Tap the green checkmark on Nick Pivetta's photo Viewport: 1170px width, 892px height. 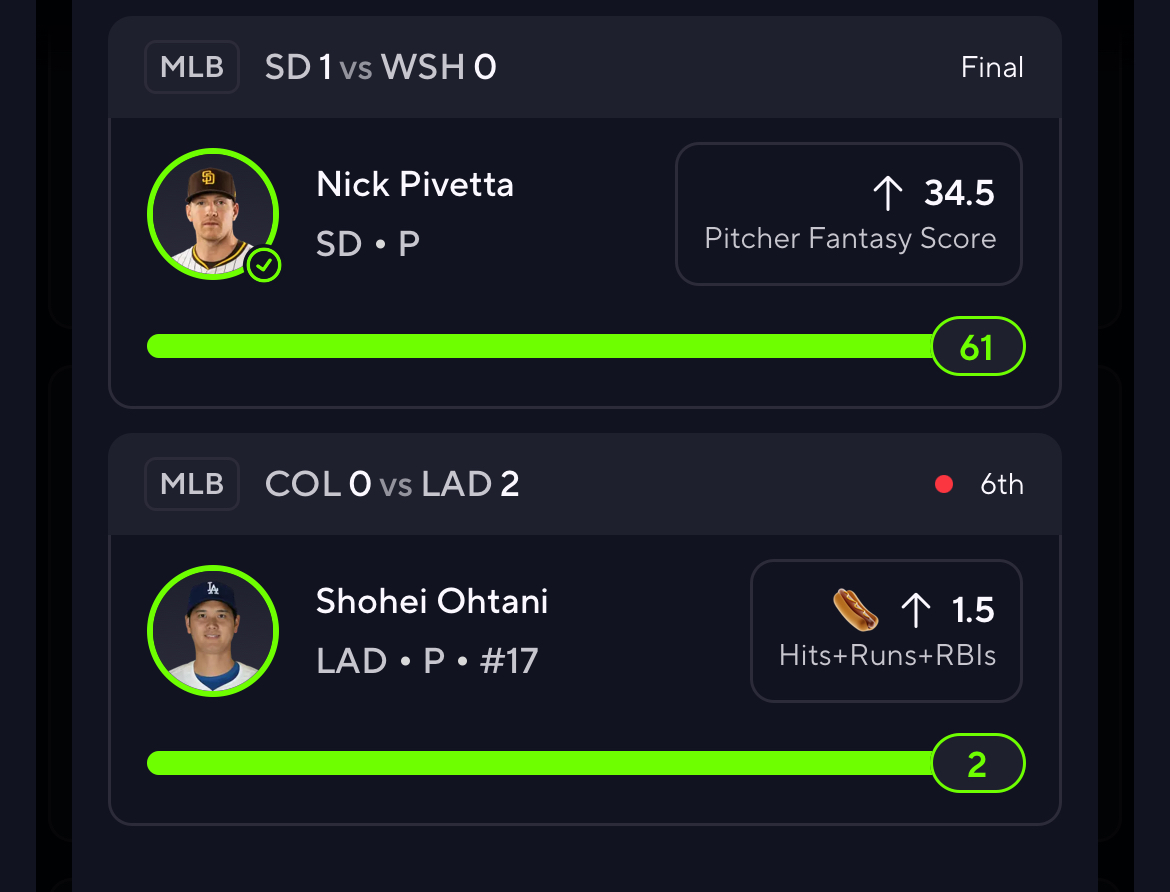[x=263, y=265]
